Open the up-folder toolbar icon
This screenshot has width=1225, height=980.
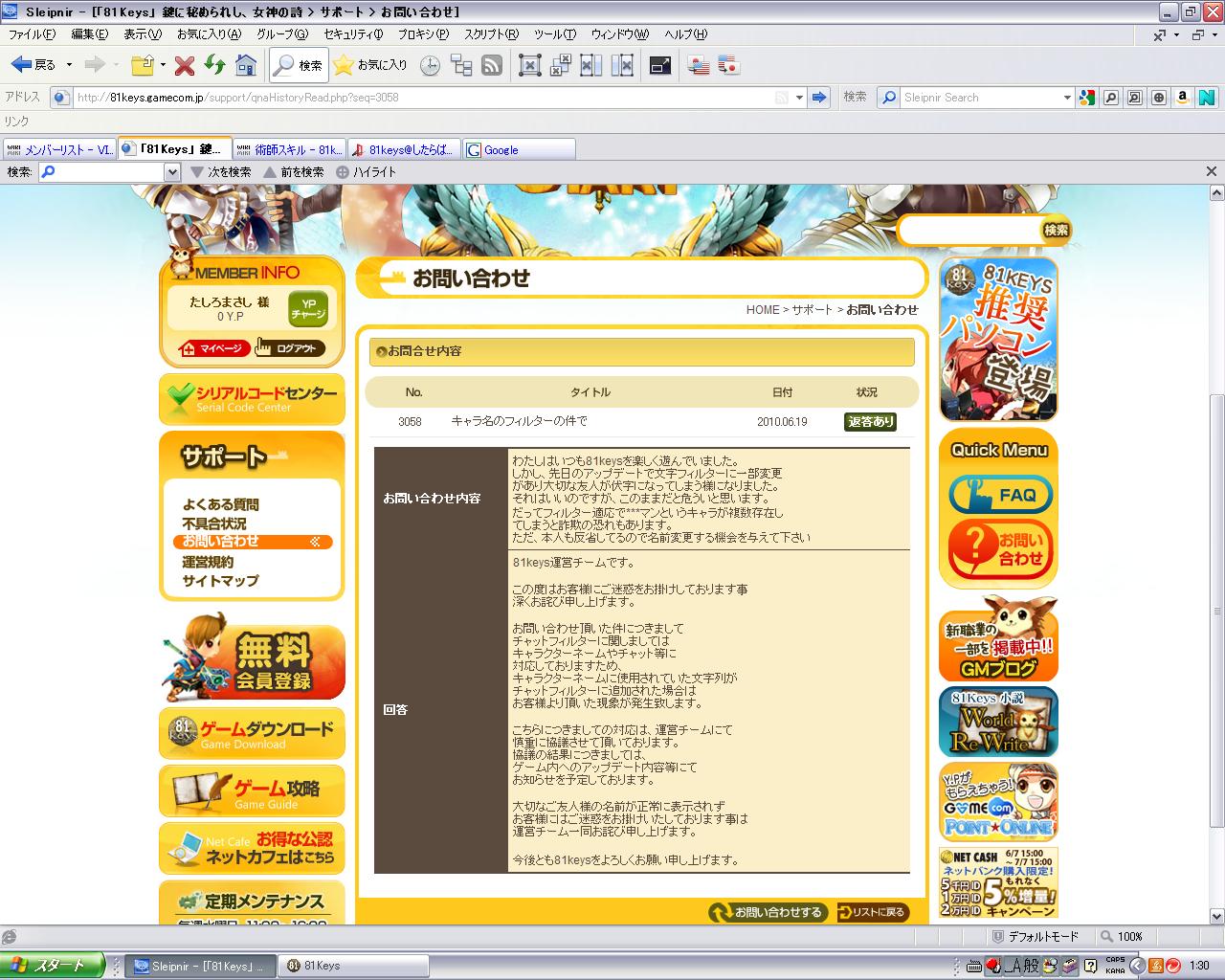142,65
